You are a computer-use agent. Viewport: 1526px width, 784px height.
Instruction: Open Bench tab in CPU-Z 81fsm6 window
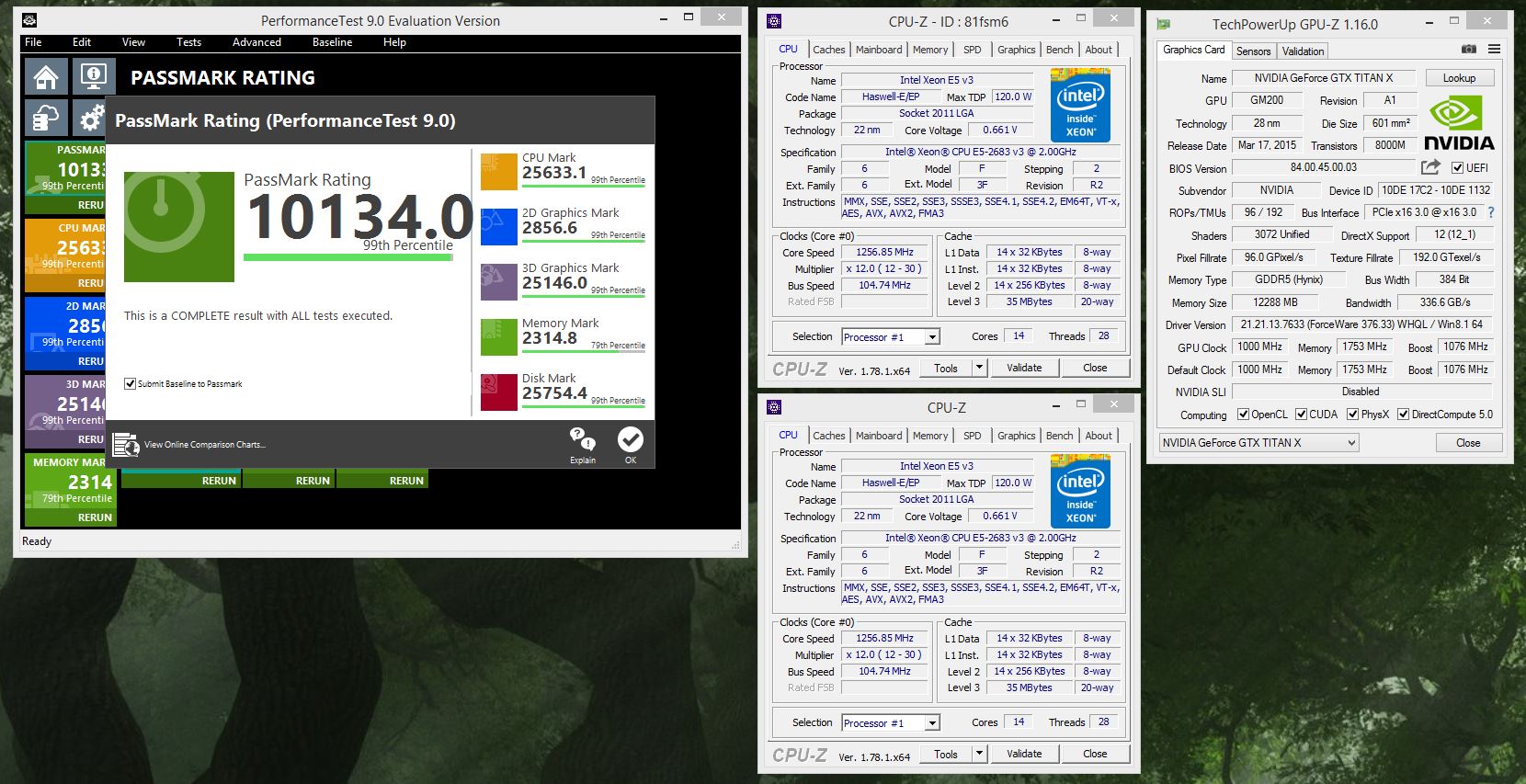(1059, 50)
